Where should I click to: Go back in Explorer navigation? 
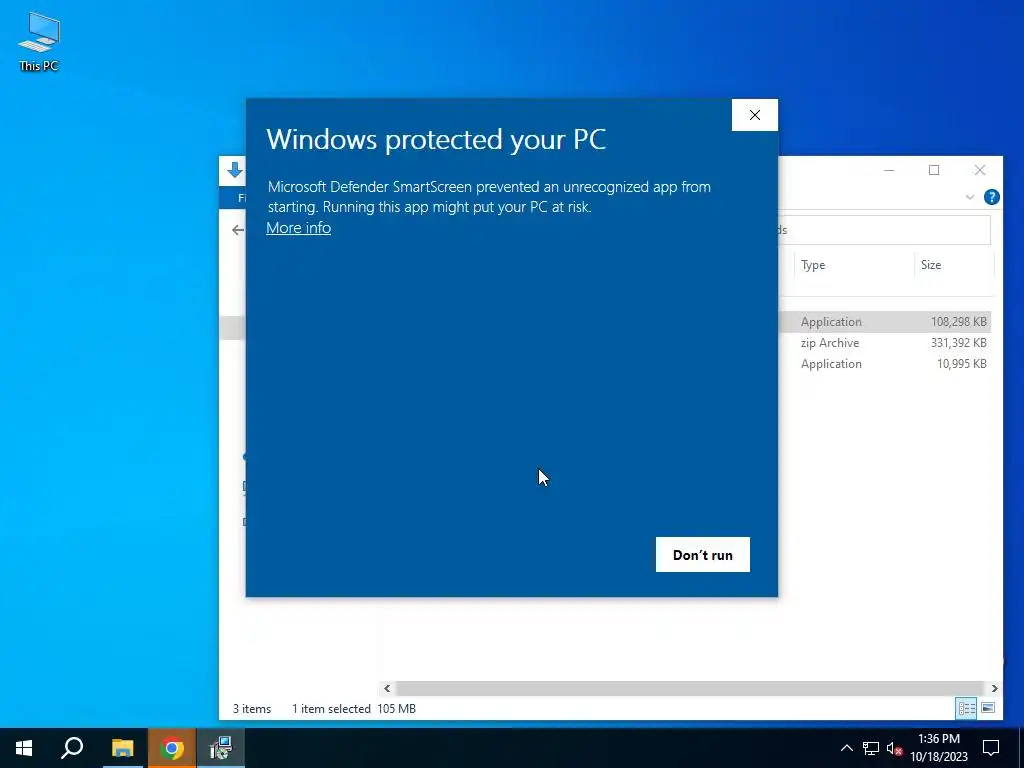pos(237,230)
